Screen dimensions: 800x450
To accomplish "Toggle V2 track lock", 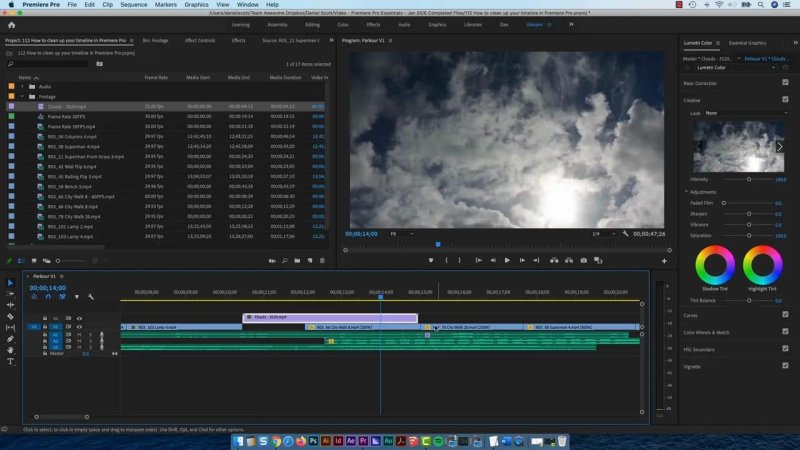I will click(45, 318).
